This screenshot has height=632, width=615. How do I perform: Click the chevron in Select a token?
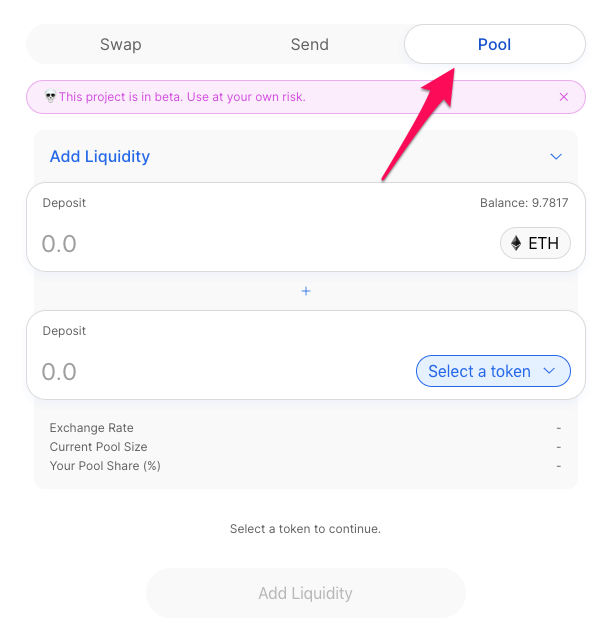(548, 371)
